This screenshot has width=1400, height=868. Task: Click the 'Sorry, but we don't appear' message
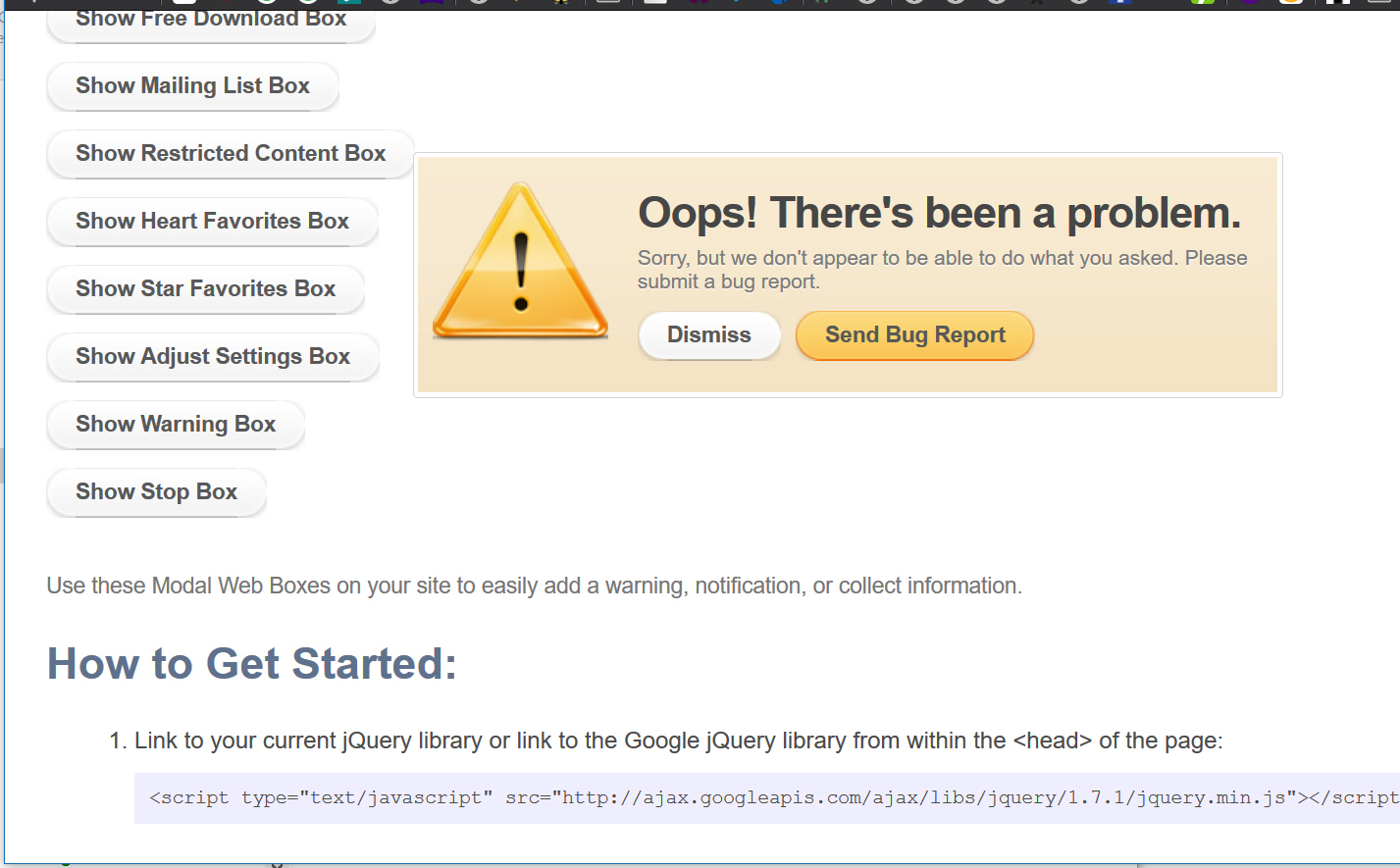click(942, 270)
